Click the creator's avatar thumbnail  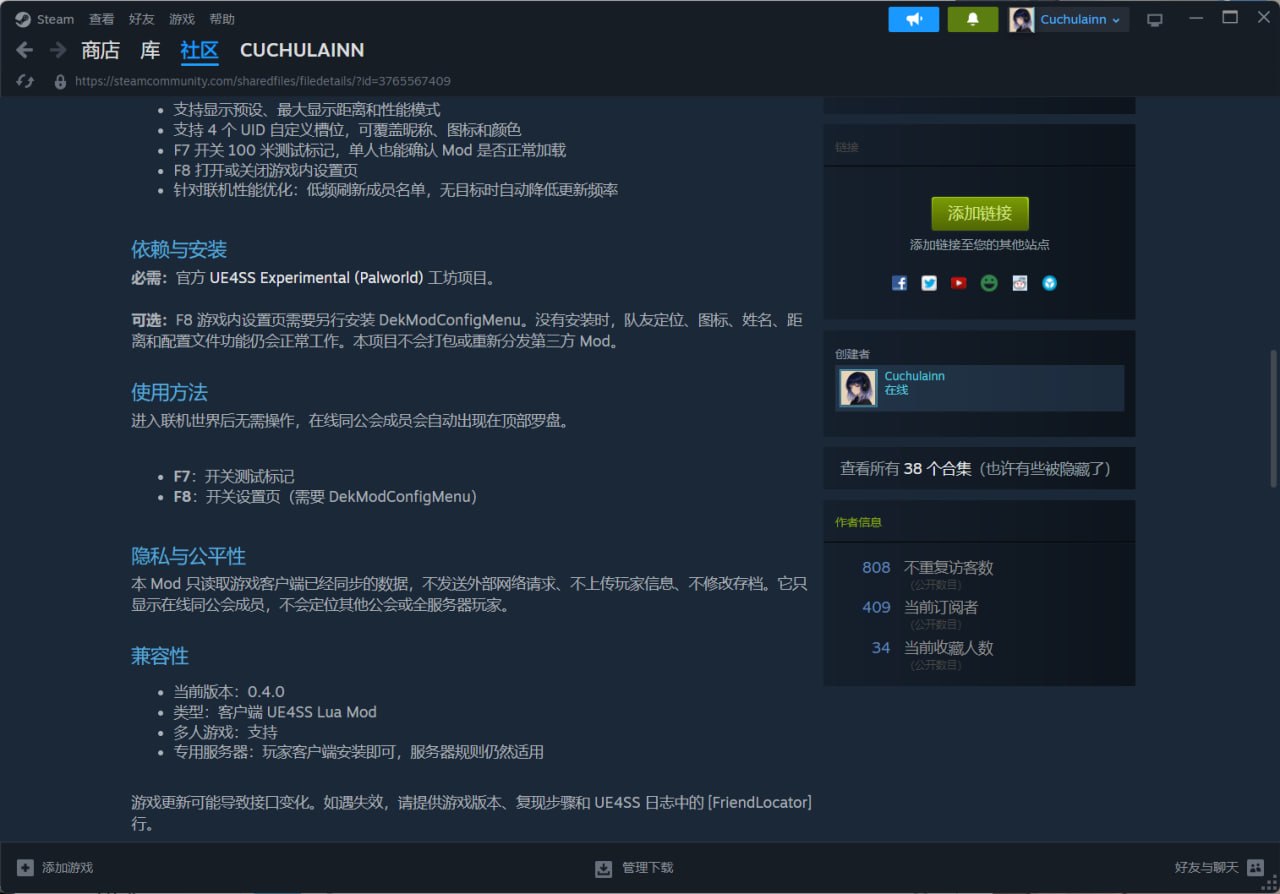point(858,388)
